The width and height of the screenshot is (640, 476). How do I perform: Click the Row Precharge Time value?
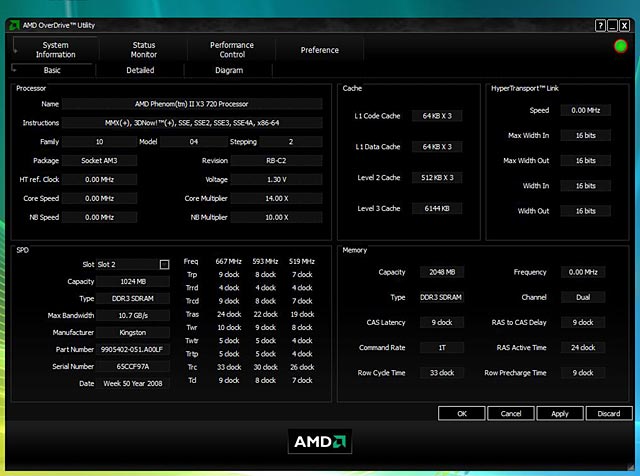[x=583, y=373]
